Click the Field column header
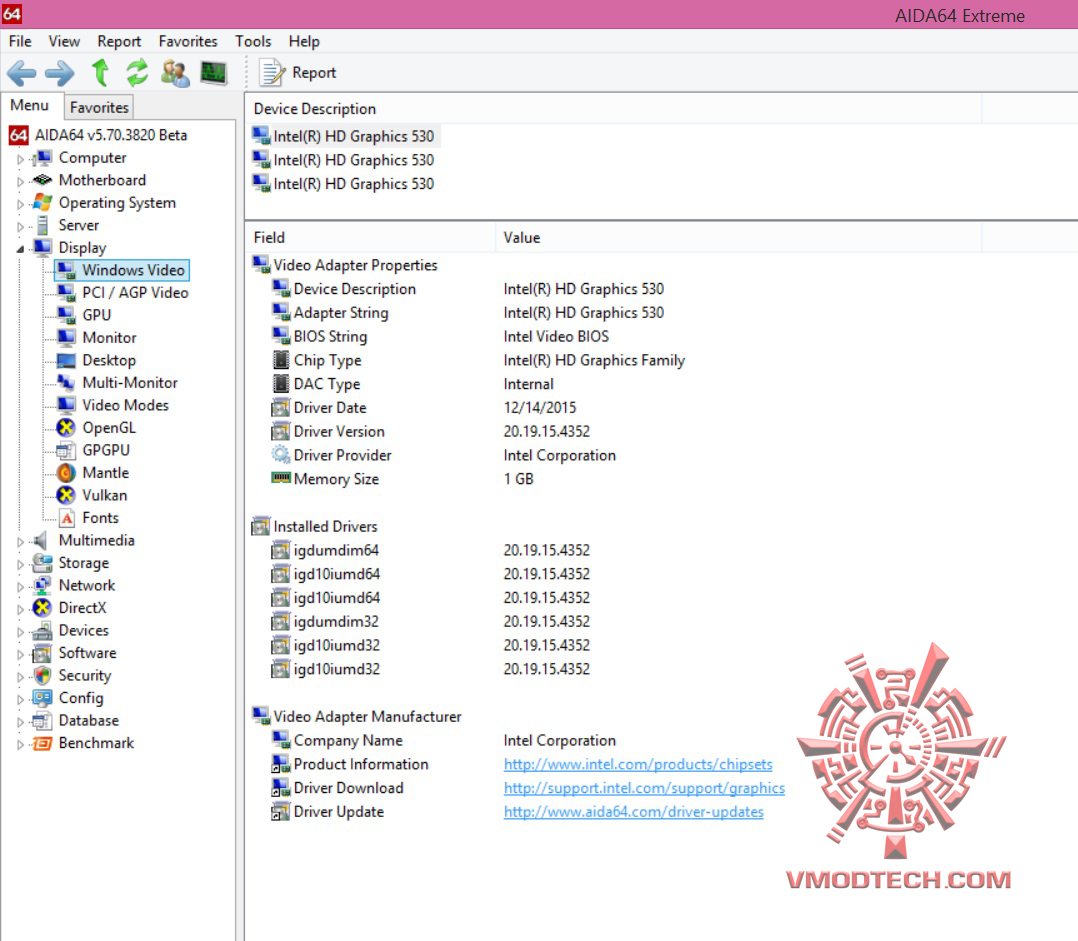This screenshot has width=1078, height=941. [371, 238]
